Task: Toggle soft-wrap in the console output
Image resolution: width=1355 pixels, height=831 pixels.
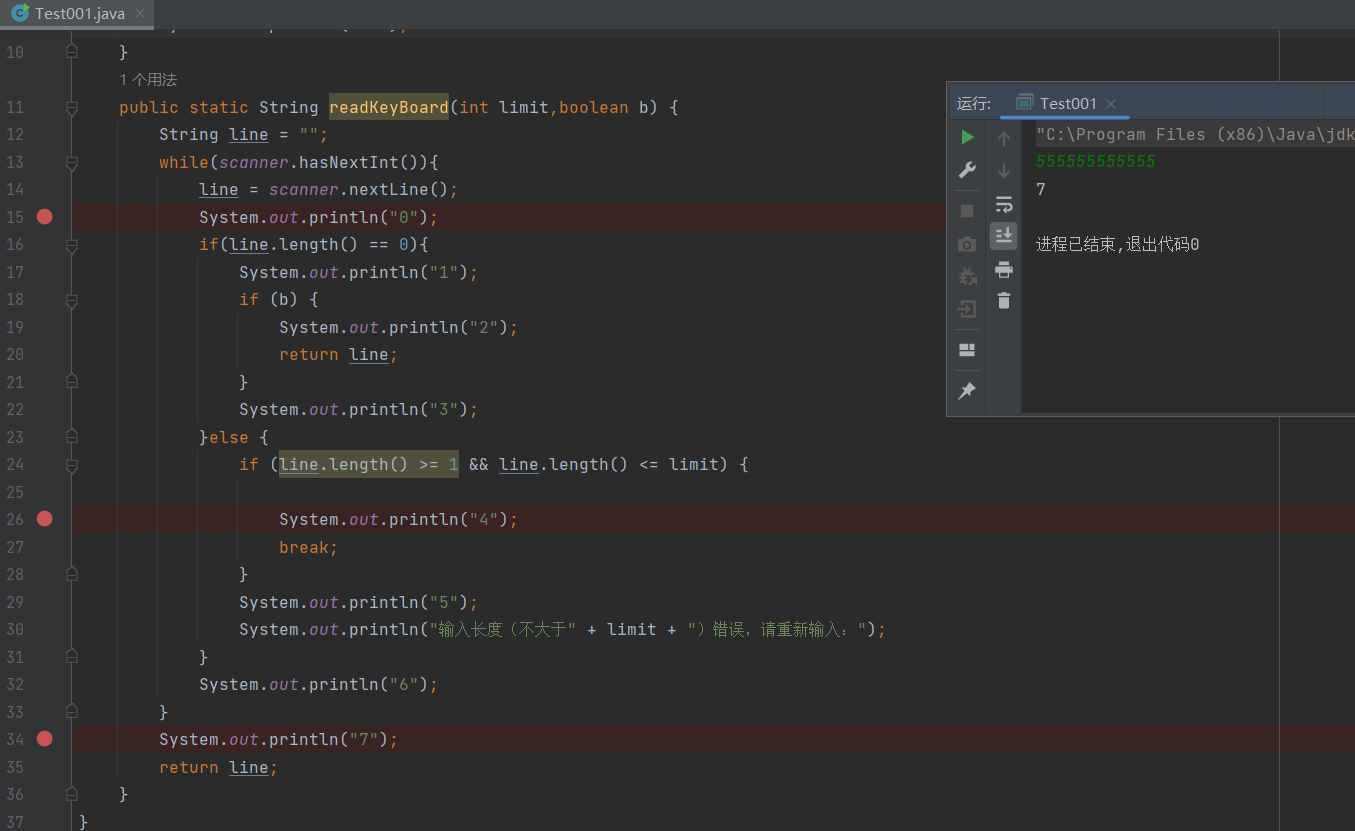Action: pyautogui.click(x=1004, y=204)
